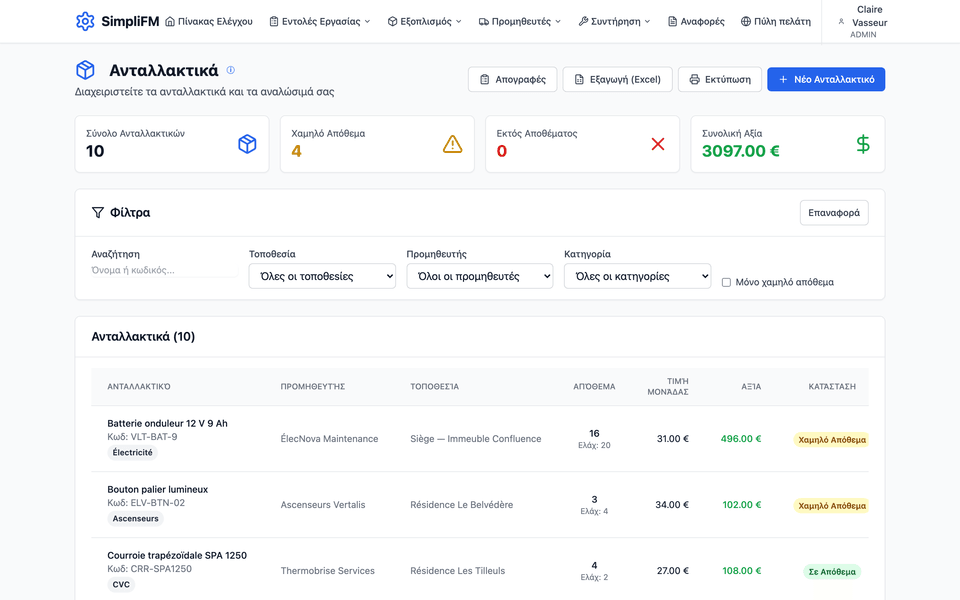The image size is (960, 600).
Task: Open the Προμηθευτής filter dropdown
Action: (x=480, y=276)
